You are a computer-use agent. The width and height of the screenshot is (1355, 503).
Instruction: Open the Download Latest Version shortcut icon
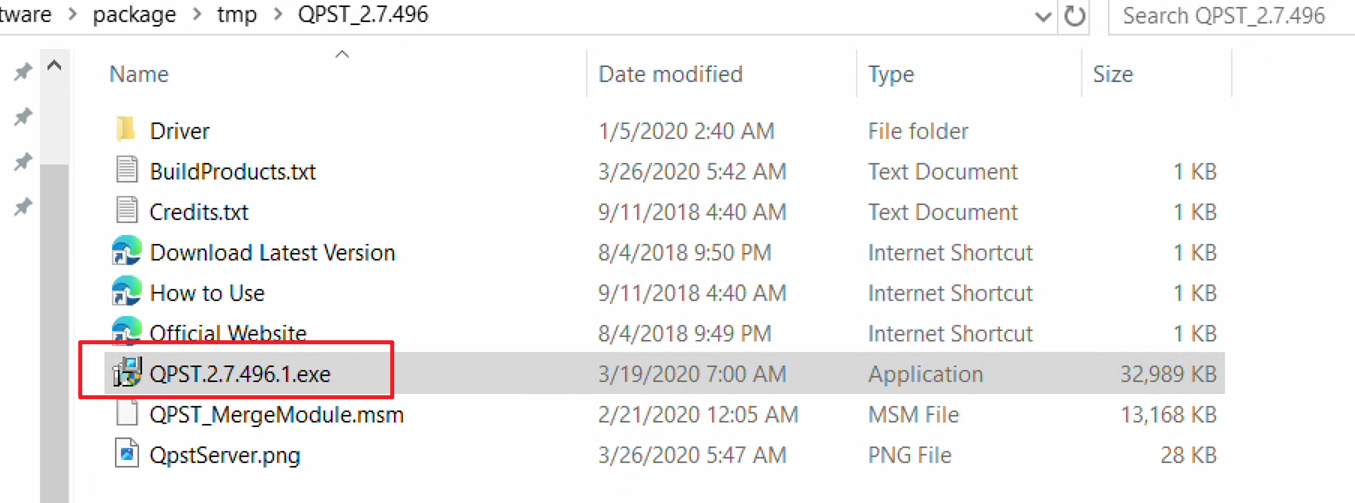pos(126,252)
